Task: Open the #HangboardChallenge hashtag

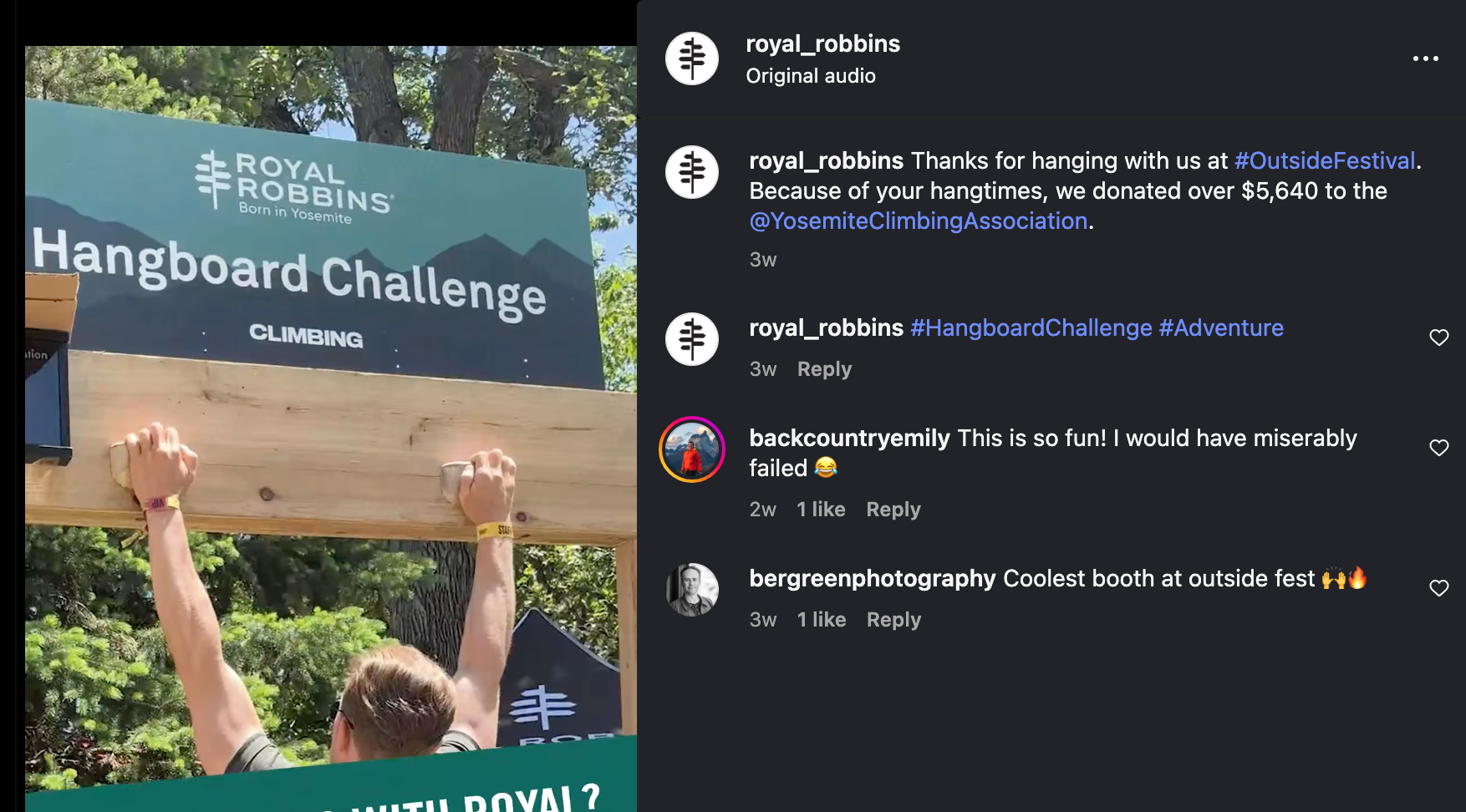Action: (x=1031, y=327)
